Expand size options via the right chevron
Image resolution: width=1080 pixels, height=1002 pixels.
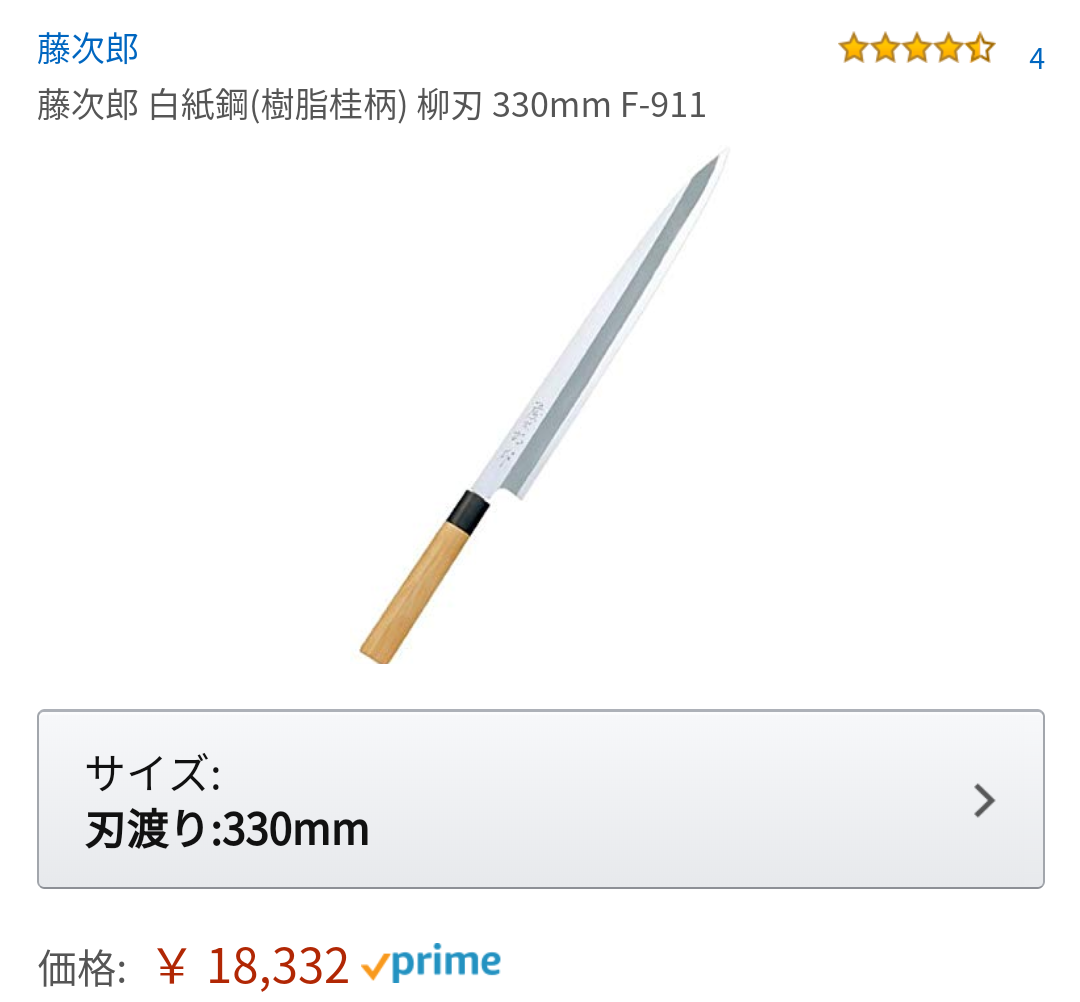click(x=985, y=800)
